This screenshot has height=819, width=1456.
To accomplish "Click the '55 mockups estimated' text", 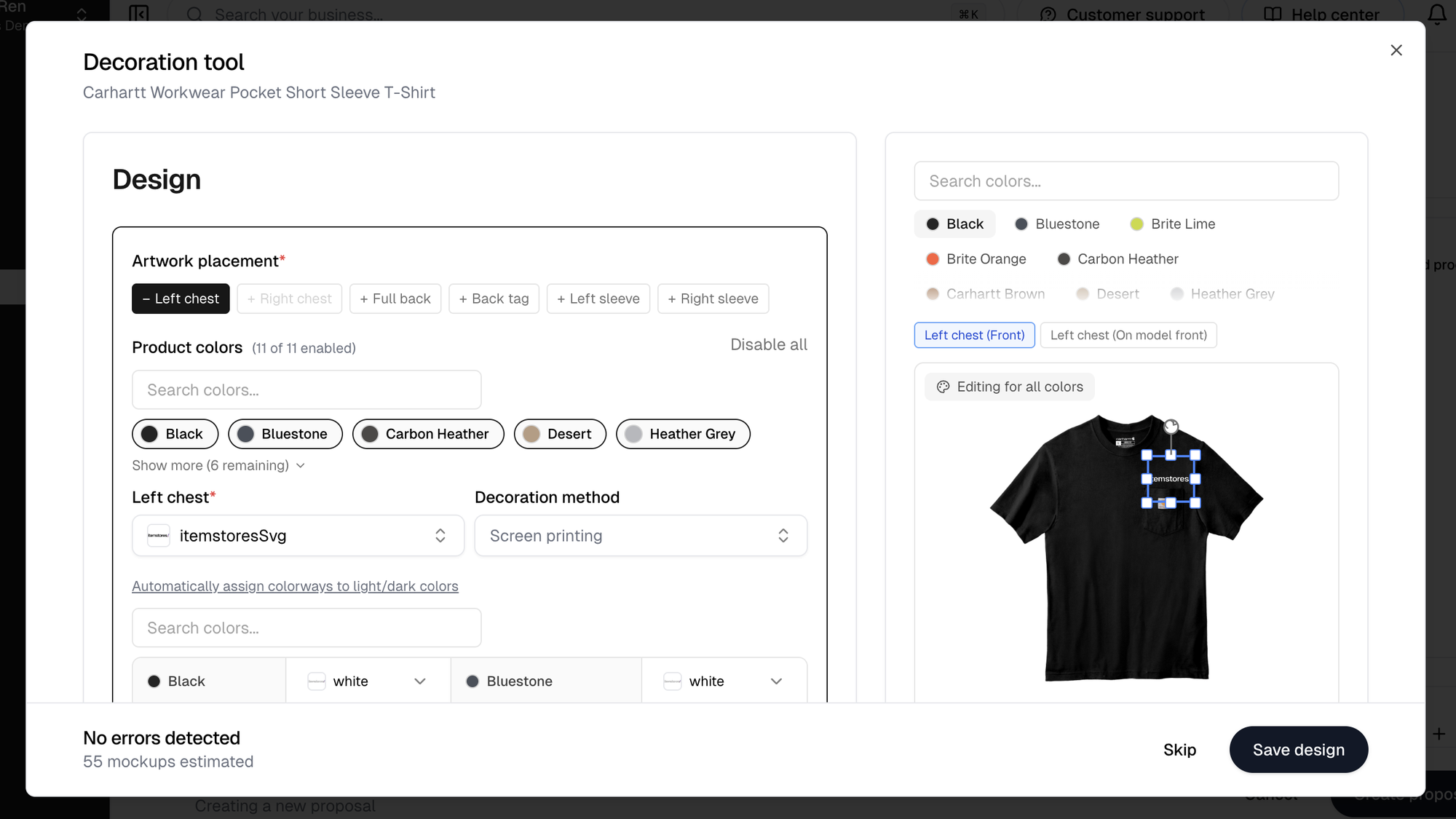I will click(168, 761).
